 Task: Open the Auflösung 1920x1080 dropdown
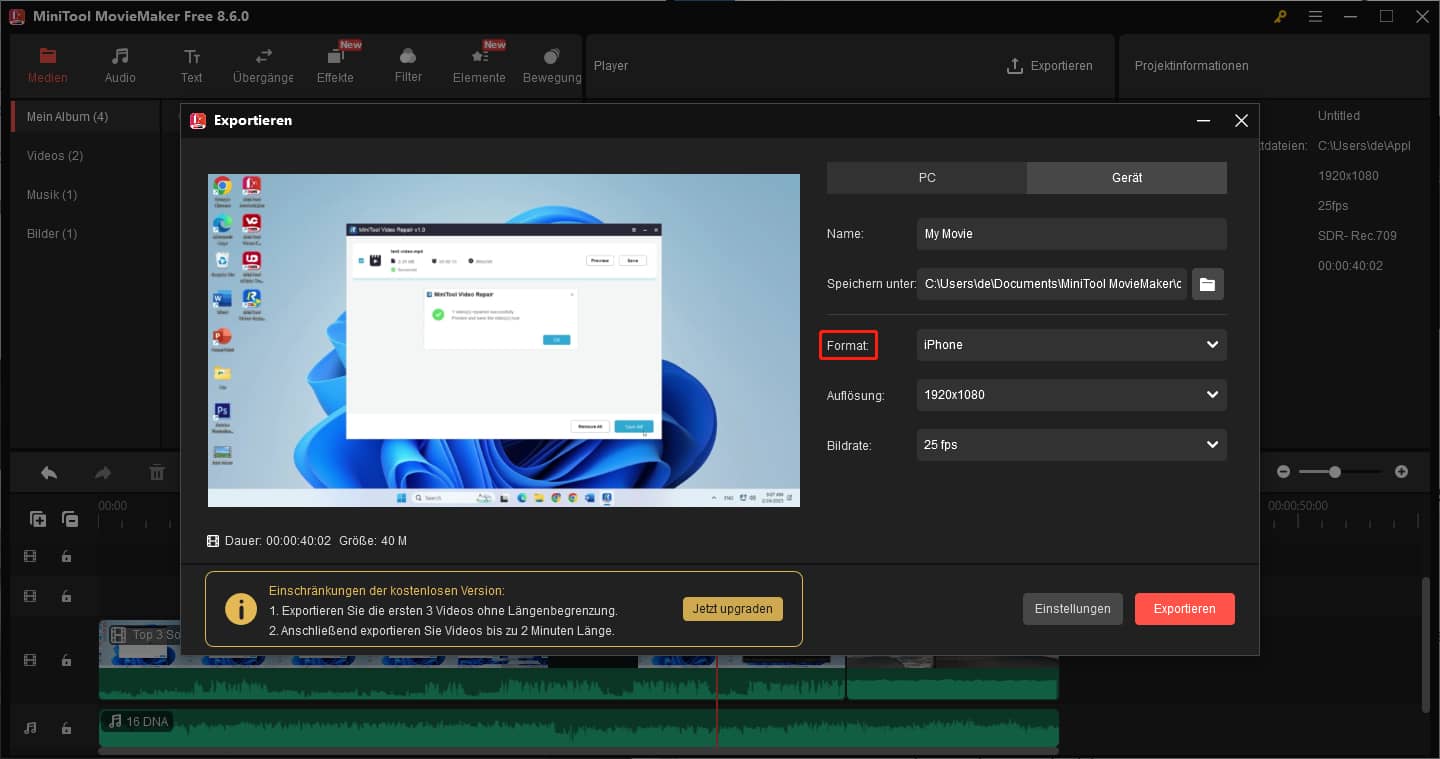[x=1070, y=394]
